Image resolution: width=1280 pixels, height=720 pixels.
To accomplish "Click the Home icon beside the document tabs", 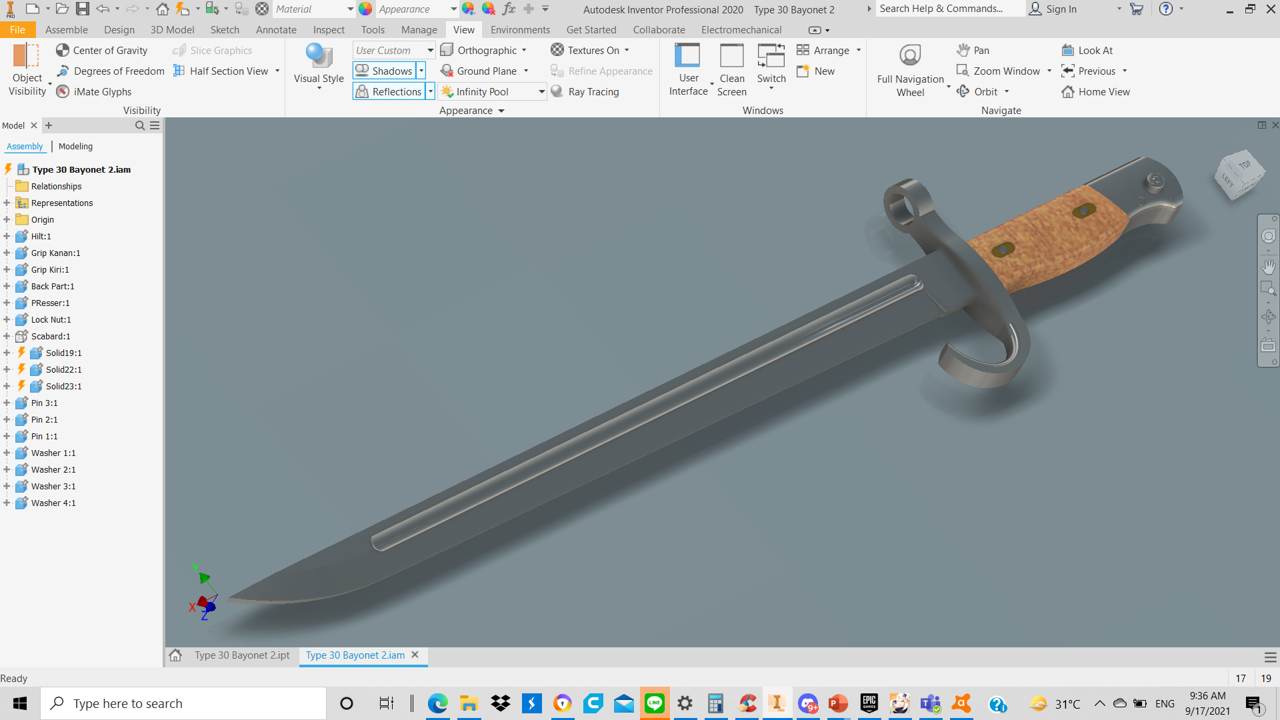I will (175, 656).
